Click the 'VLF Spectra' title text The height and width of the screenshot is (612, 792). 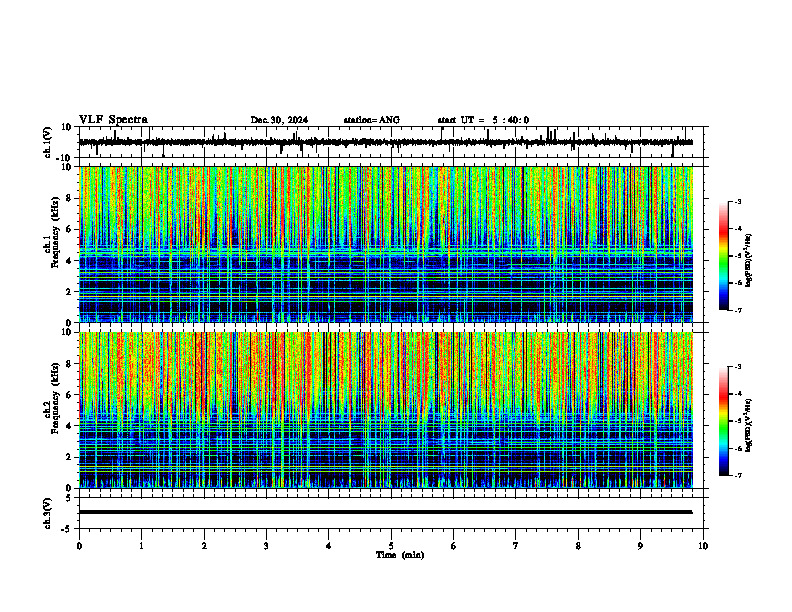tap(113, 120)
